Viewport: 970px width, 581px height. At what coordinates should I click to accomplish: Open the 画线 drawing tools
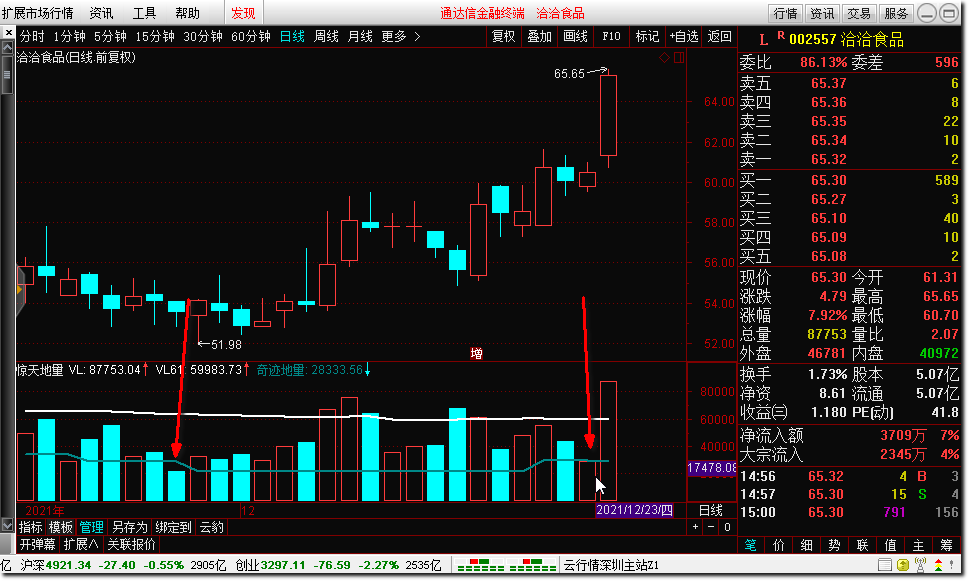click(575, 37)
